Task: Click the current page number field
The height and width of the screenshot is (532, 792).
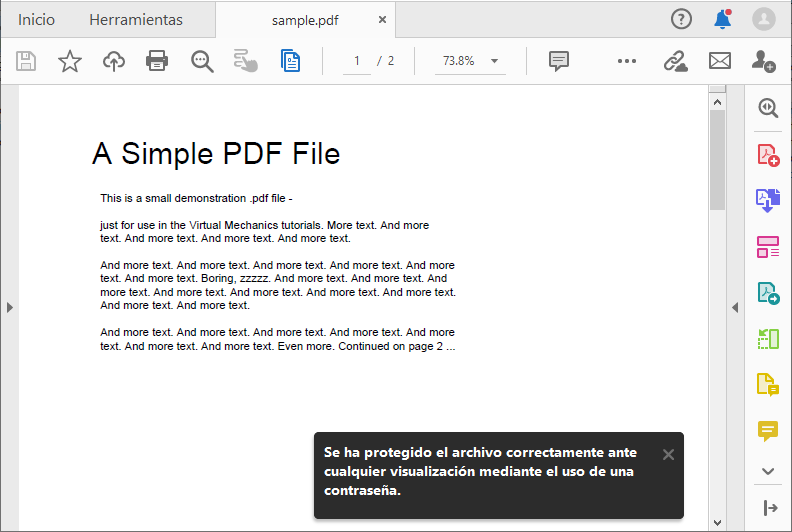Action: click(x=357, y=61)
